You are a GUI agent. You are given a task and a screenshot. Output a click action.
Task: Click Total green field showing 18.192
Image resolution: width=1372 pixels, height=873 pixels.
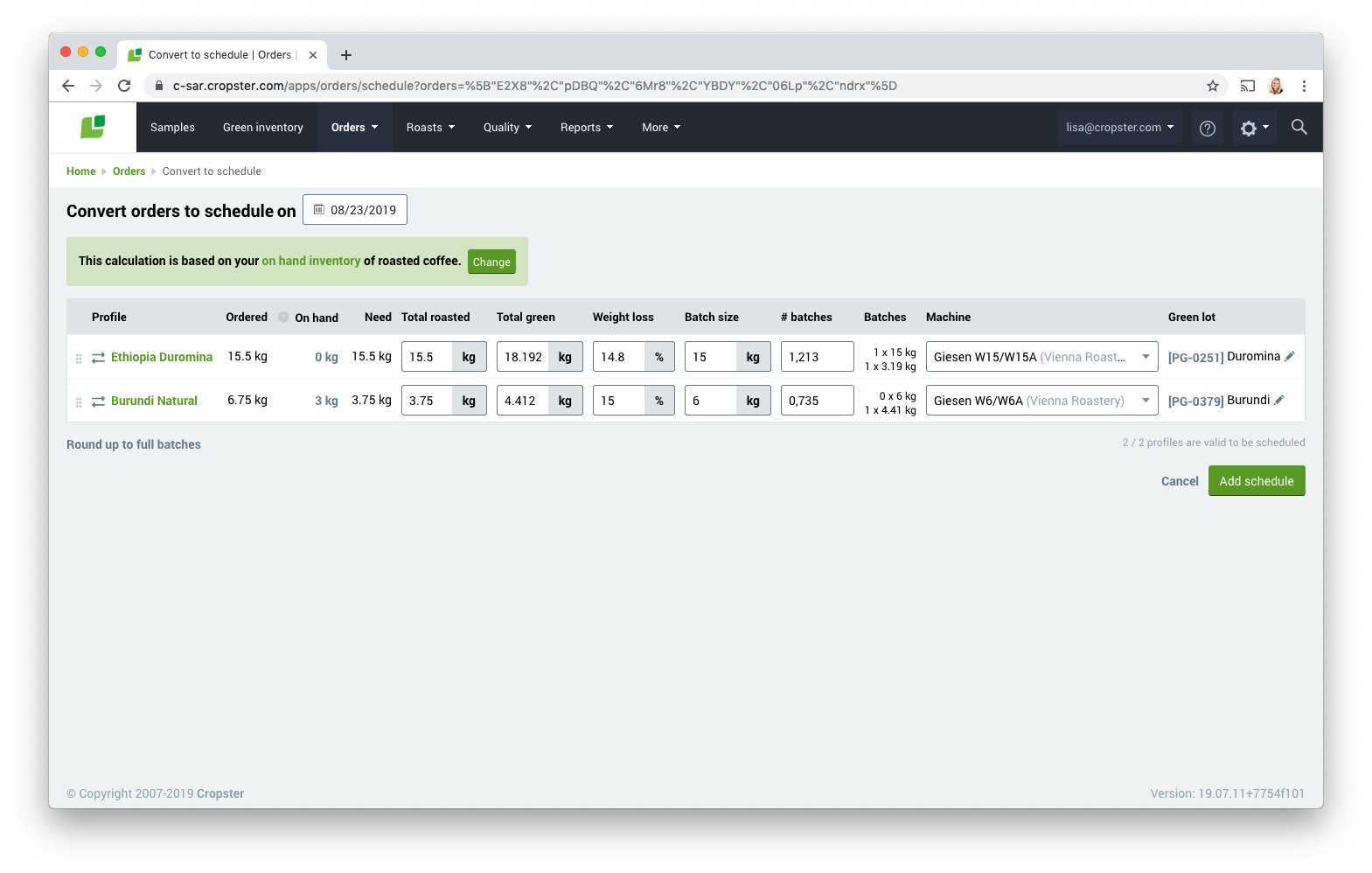523,357
